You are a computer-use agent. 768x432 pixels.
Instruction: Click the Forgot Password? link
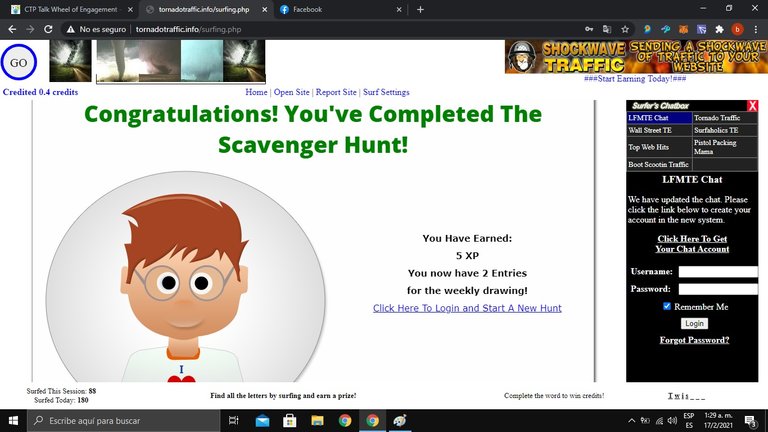click(694, 340)
